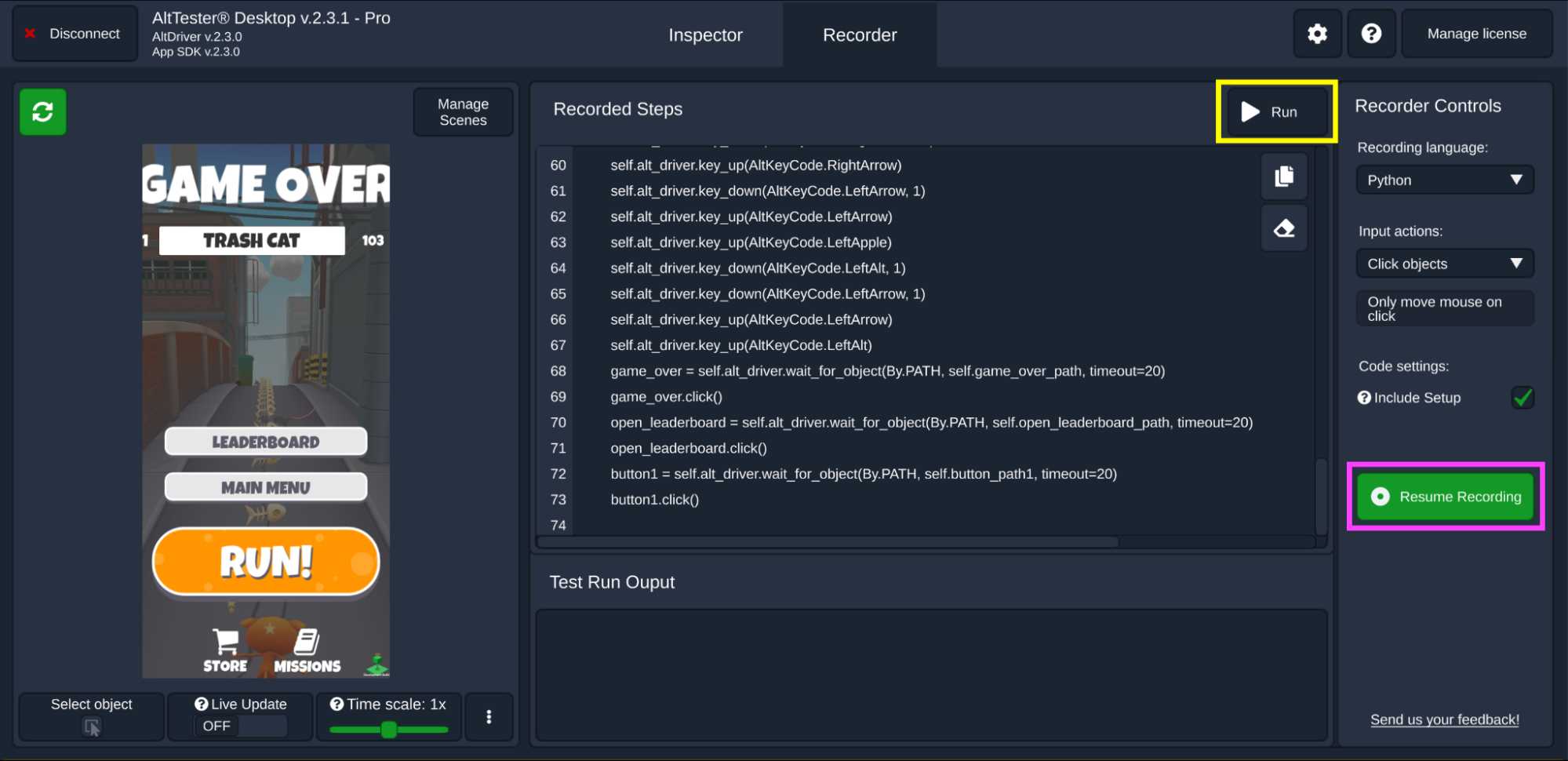Image resolution: width=1568 pixels, height=761 pixels.
Task: Click the Run play triangle icon
Action: 1250,112
